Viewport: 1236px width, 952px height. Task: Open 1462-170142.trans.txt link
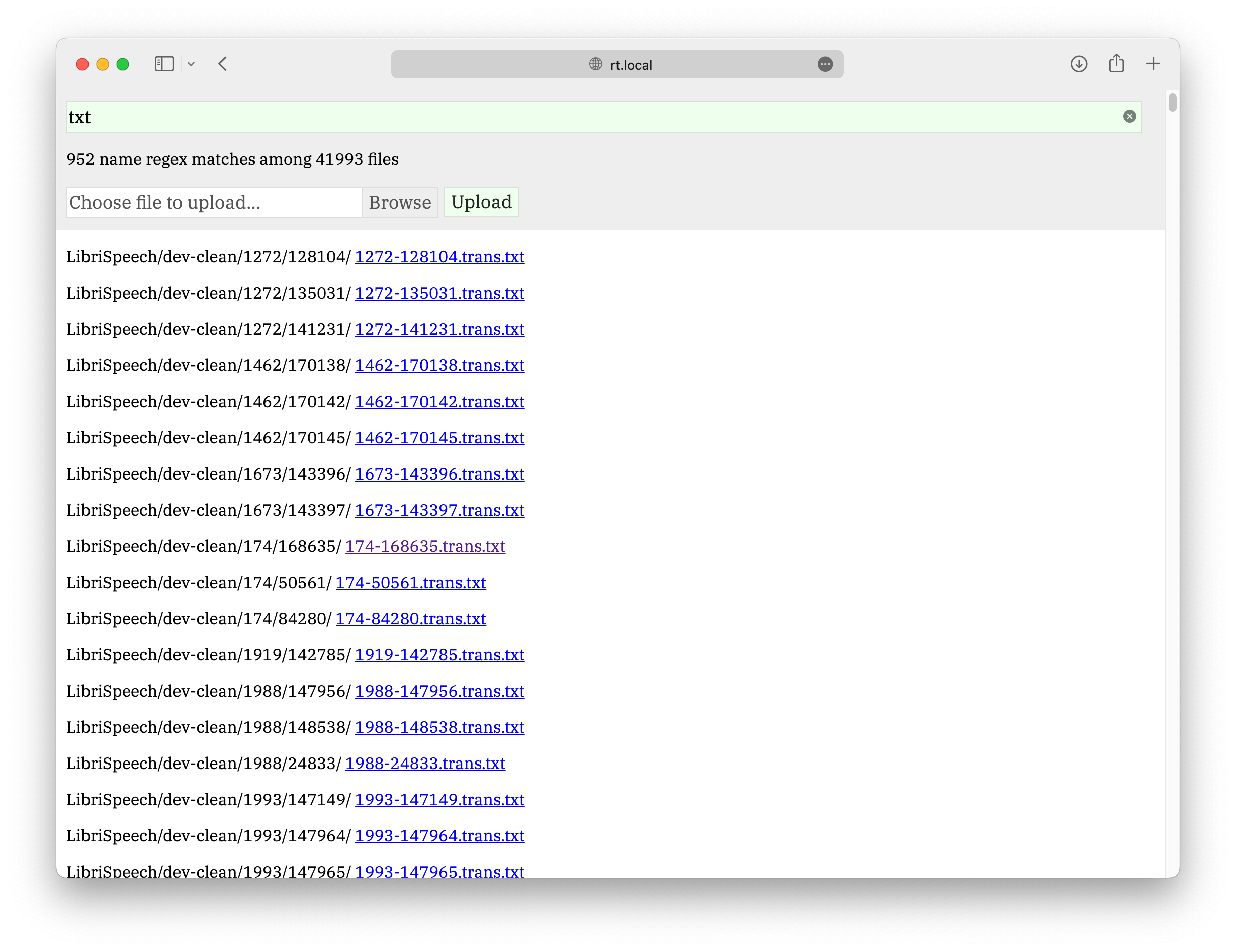439,402
